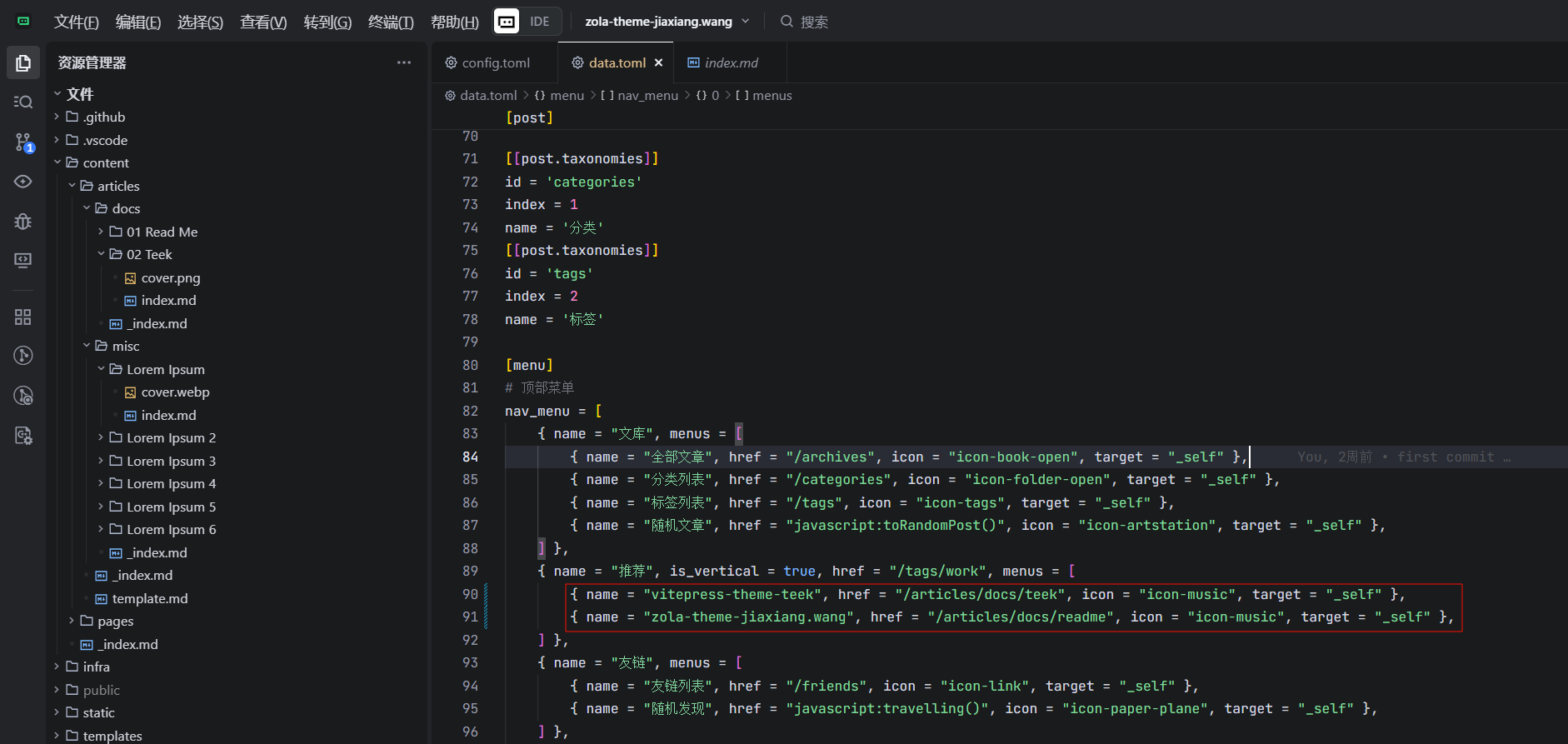Click line number 84 in the gutter
The height and width of the screenshot is (744, 1568).
[x=471, y=457]
